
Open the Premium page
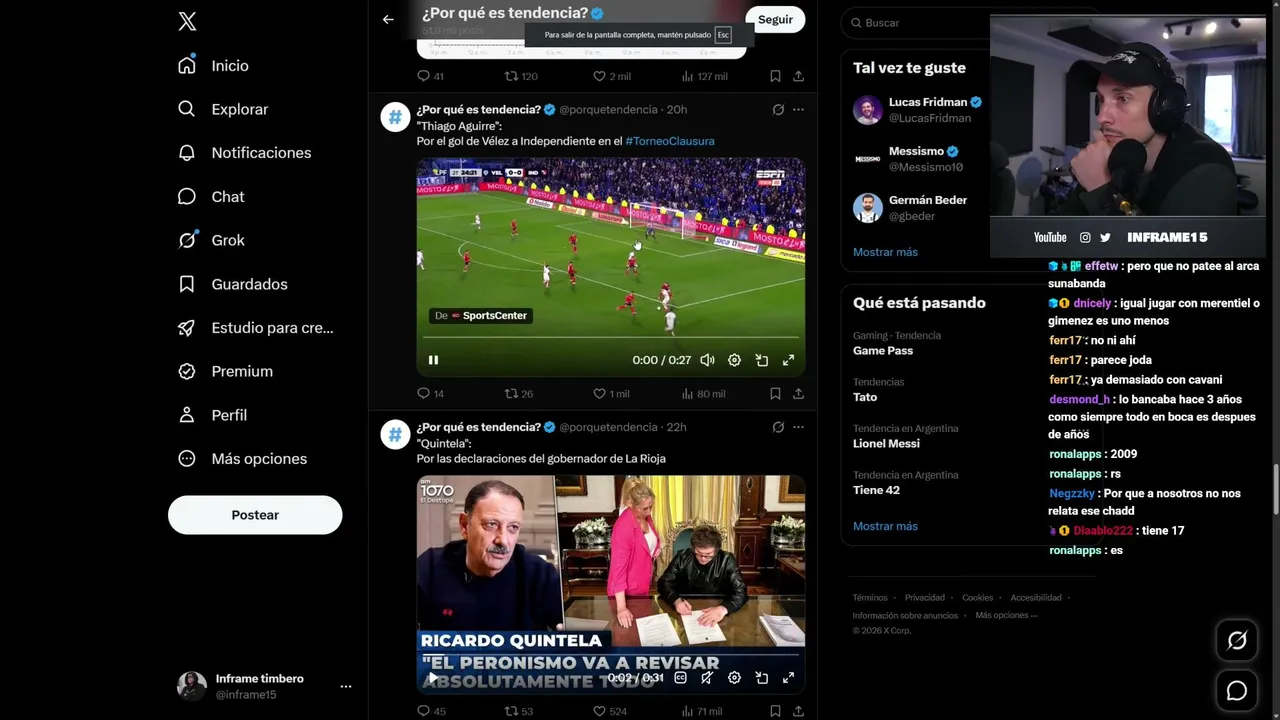click(x=224, y=371)
